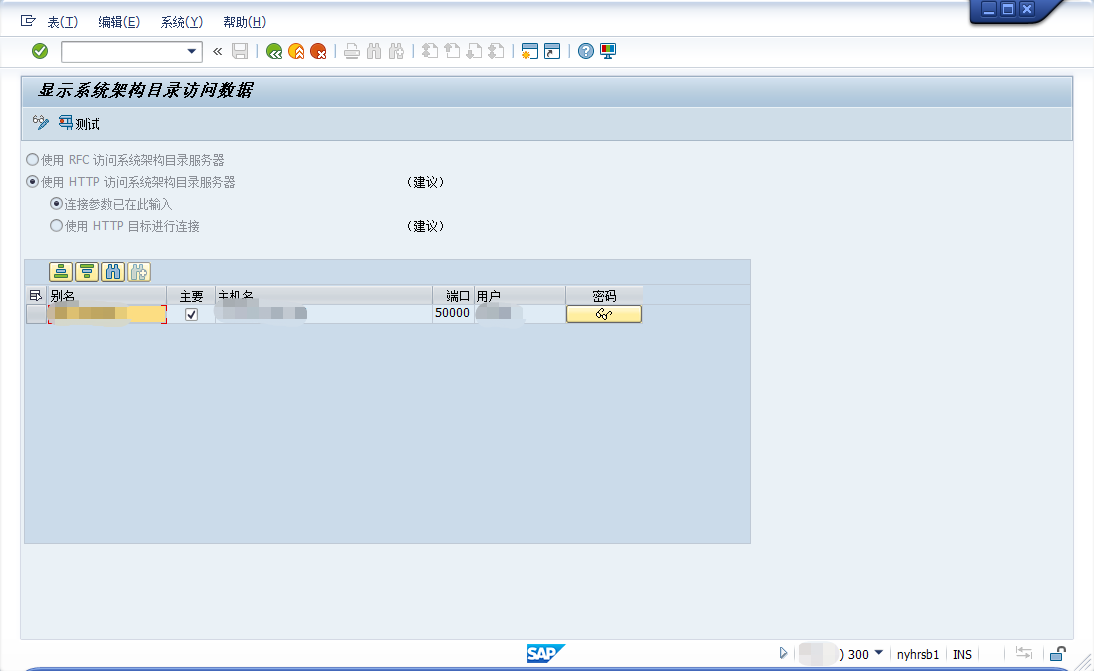
Task: Open the Customize Local Layout monitor icon
Action: pyautogui.click(x=608, y=51)
